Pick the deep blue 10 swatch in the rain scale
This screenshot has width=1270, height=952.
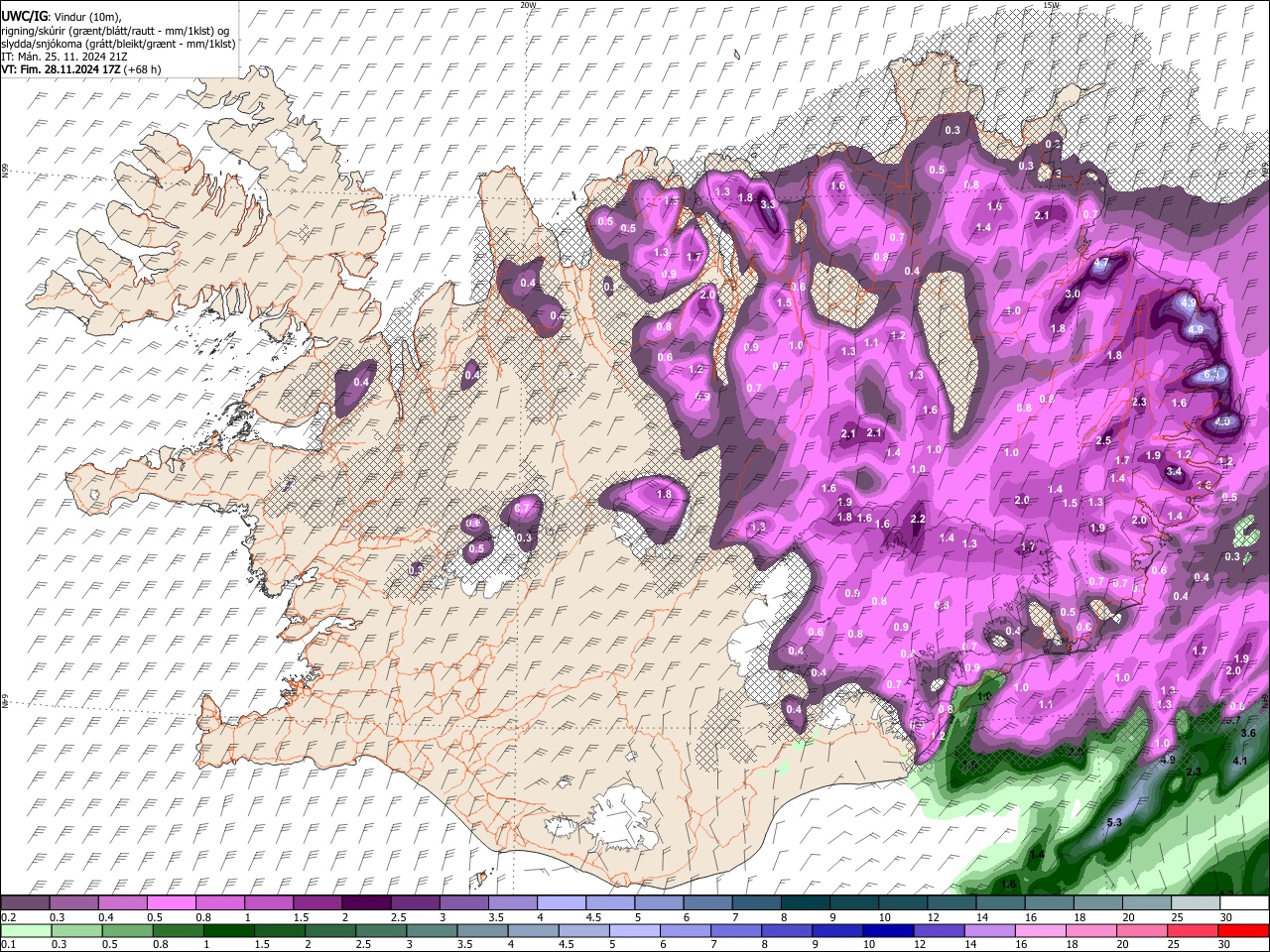(889, 931)
